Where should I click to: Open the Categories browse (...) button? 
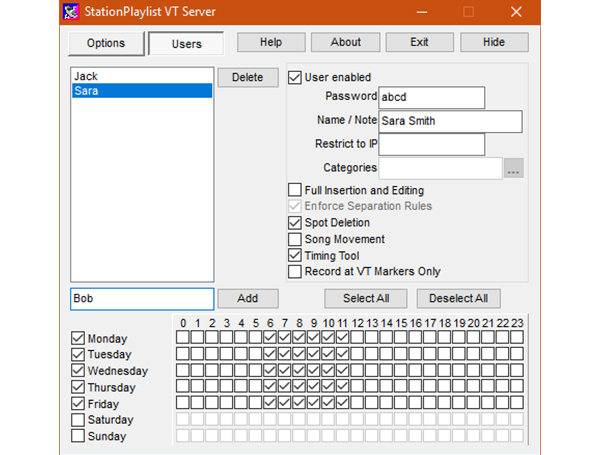[x=514, y=168]
